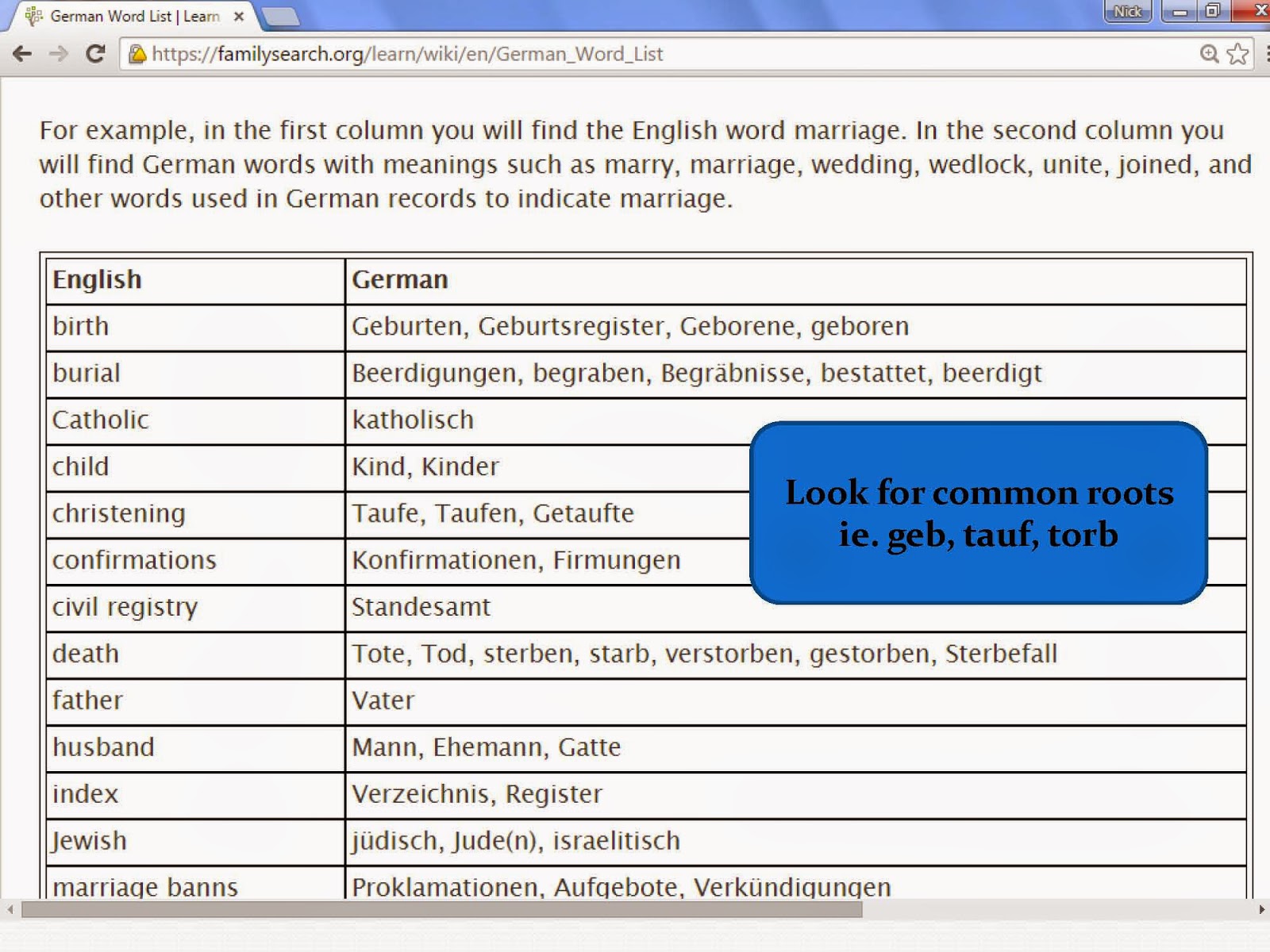Viewport: 1270px width, 952px height.
Task: Click the 'Kind, Kinder' cell
Action: coord(796,468)
